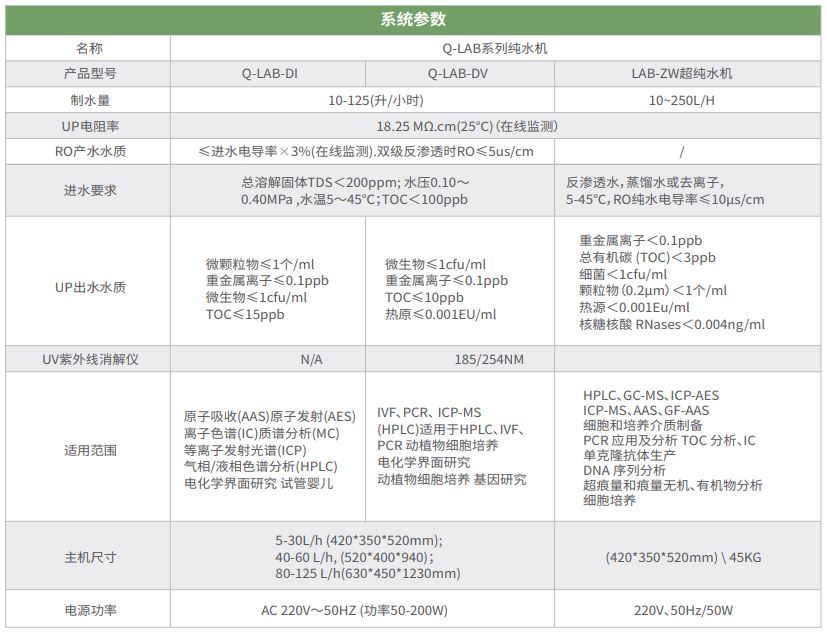
Task: Click the RO产水水质 row label
Action: click(x=89, y=152)
